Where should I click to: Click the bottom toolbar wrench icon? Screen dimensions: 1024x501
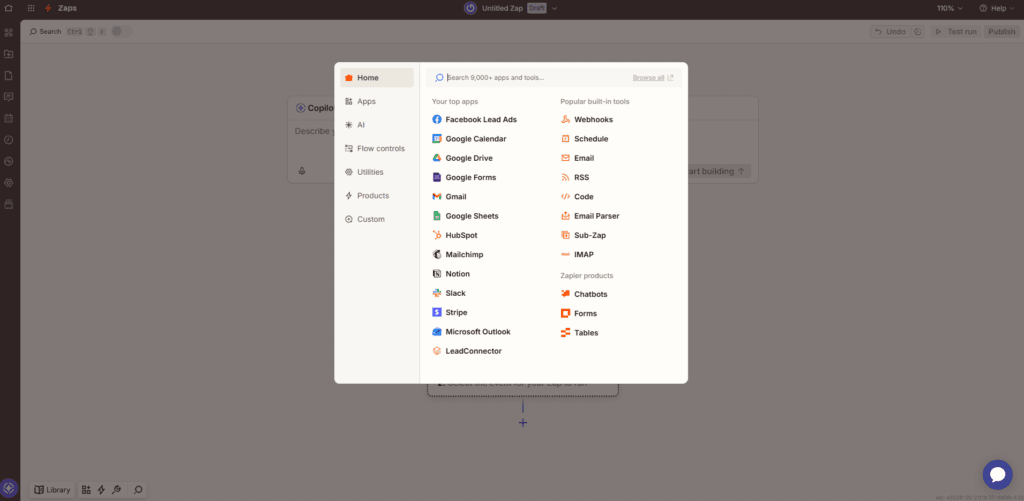(116, 489)
